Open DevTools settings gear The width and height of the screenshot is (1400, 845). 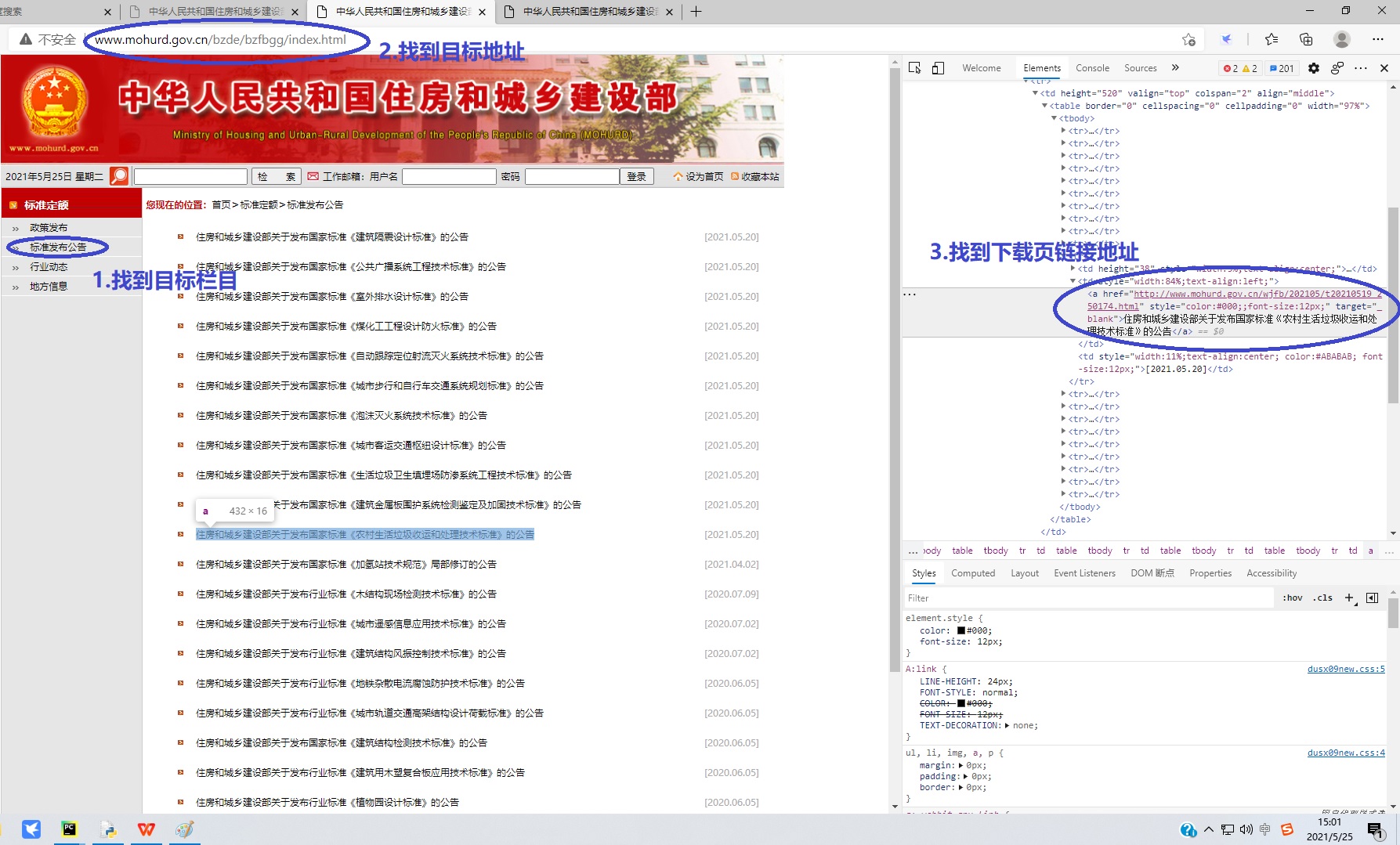tap(1314, 68)
